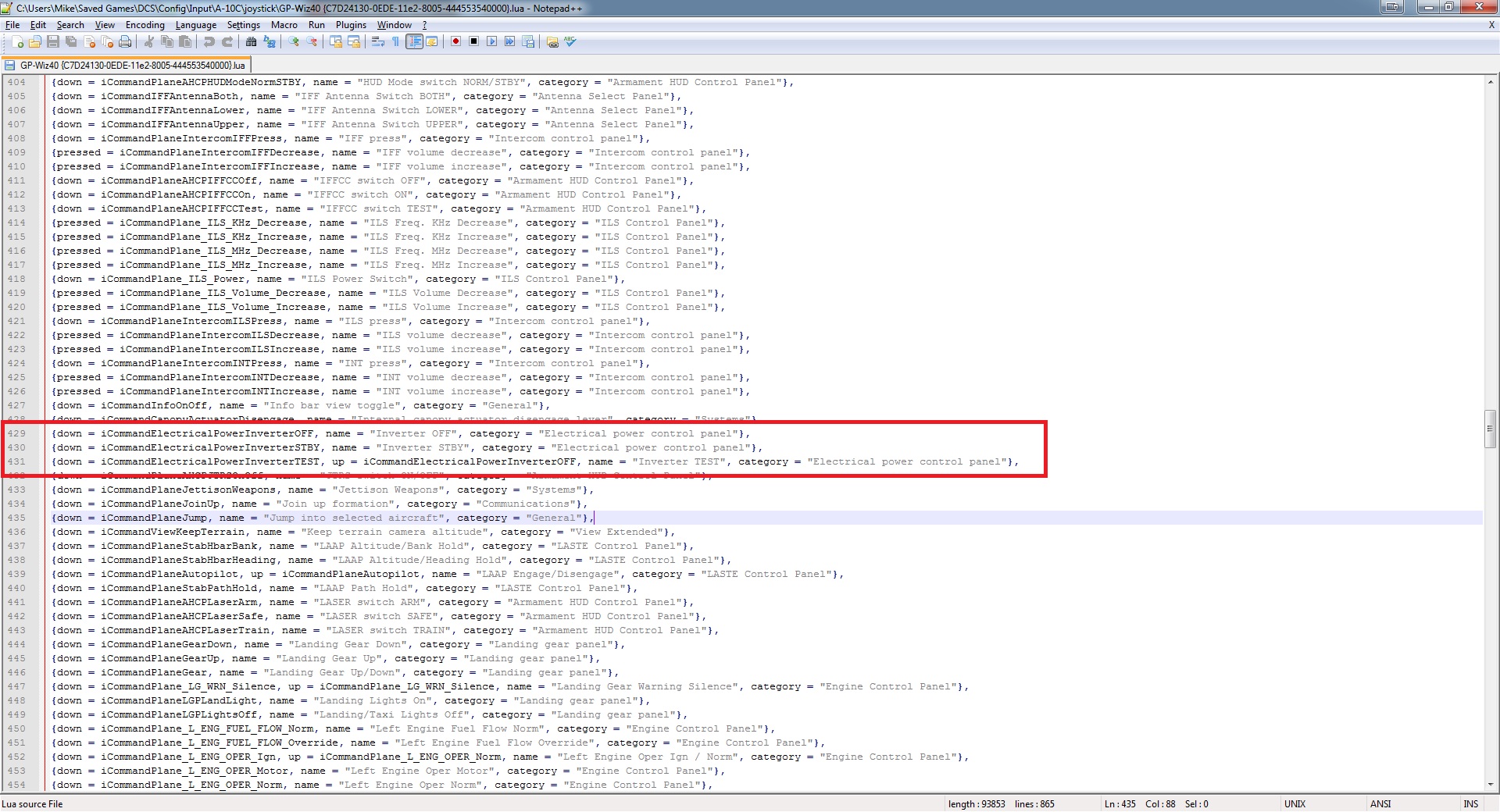Click 'iCommandInfoOnOff' on line 427
The image size is (1500, 812).
pos(154,405)
